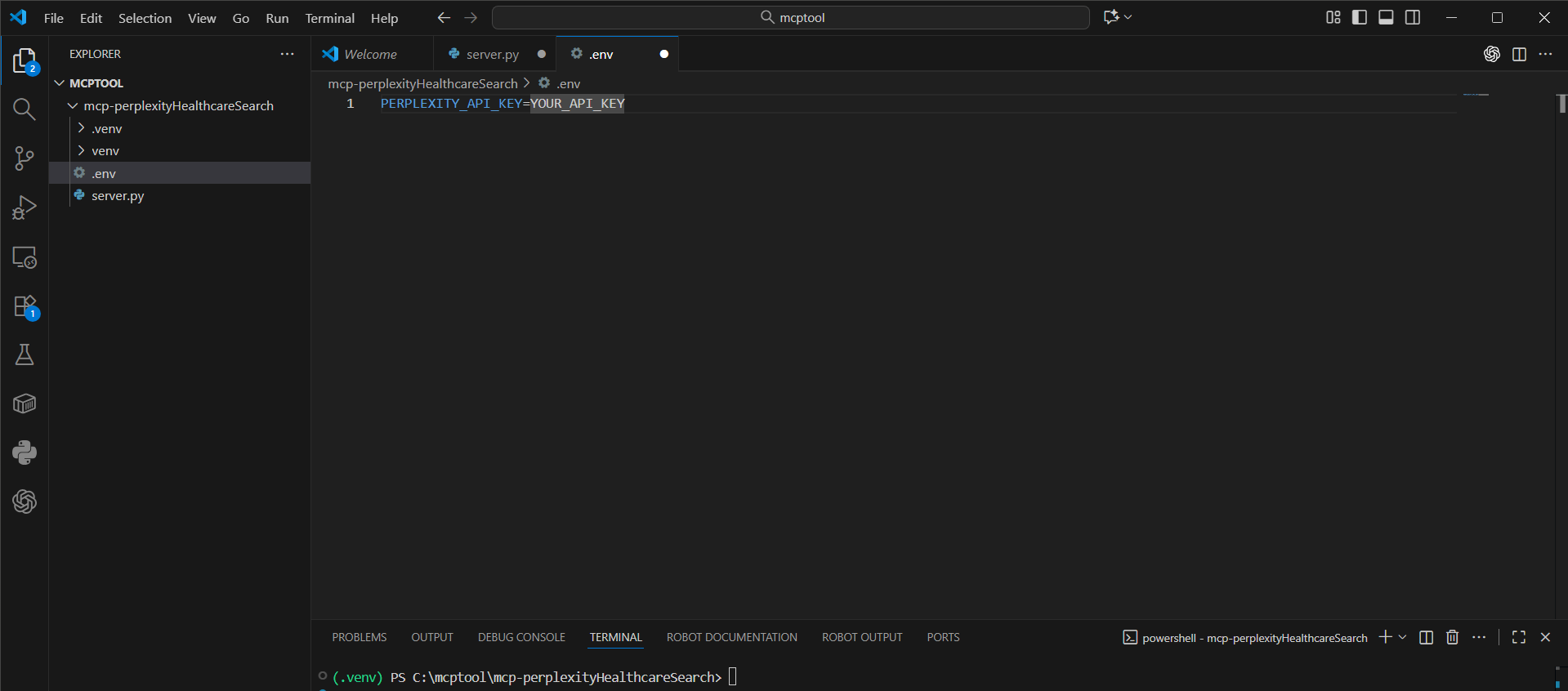Collapse the mcp-perplexityHealthcareSearch folder
Image resolution: width=1568 pixels, height=691 pixels.
click(x=73, y=106)
